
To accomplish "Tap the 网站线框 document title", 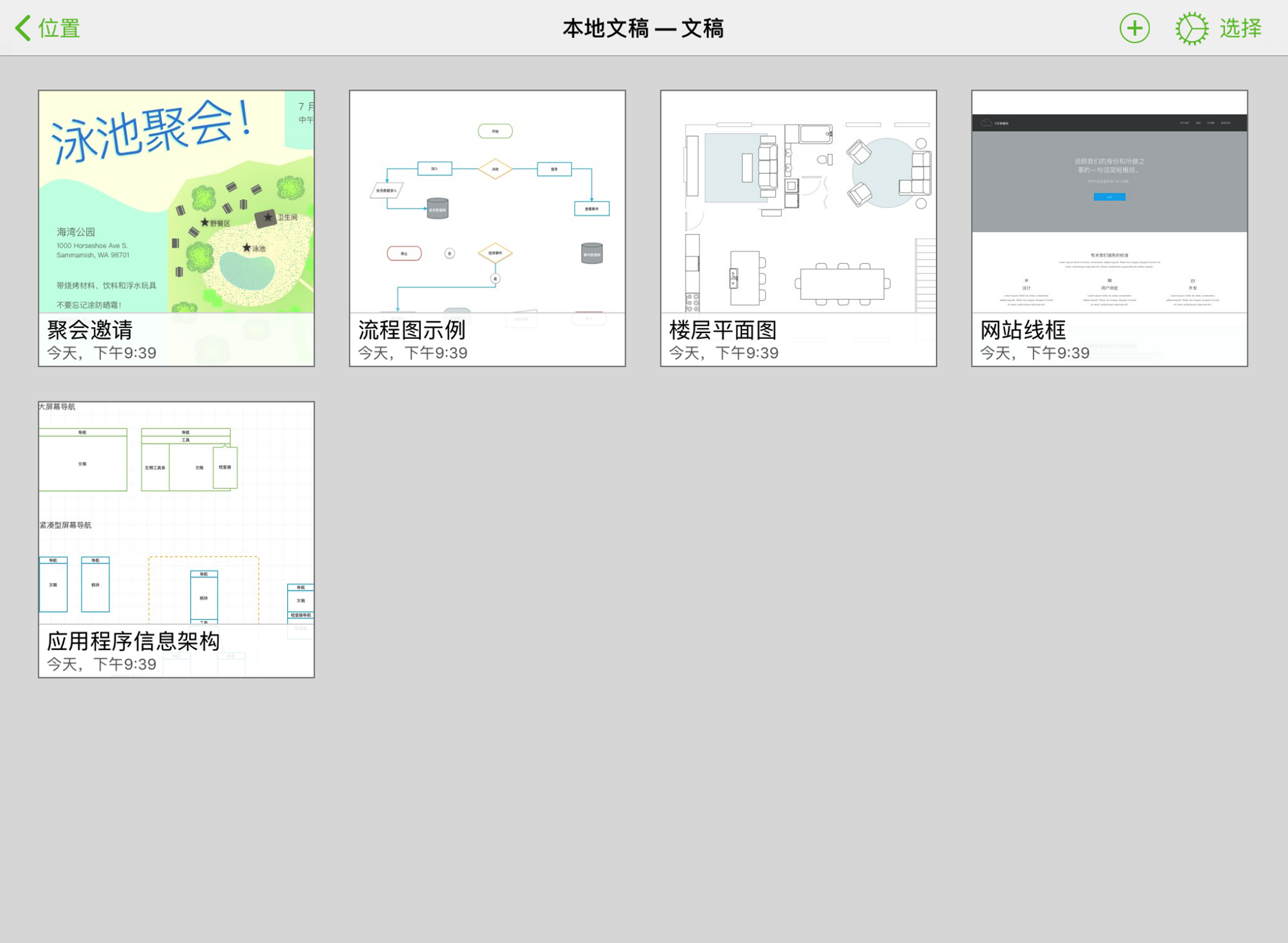I will pos(1023,330).
